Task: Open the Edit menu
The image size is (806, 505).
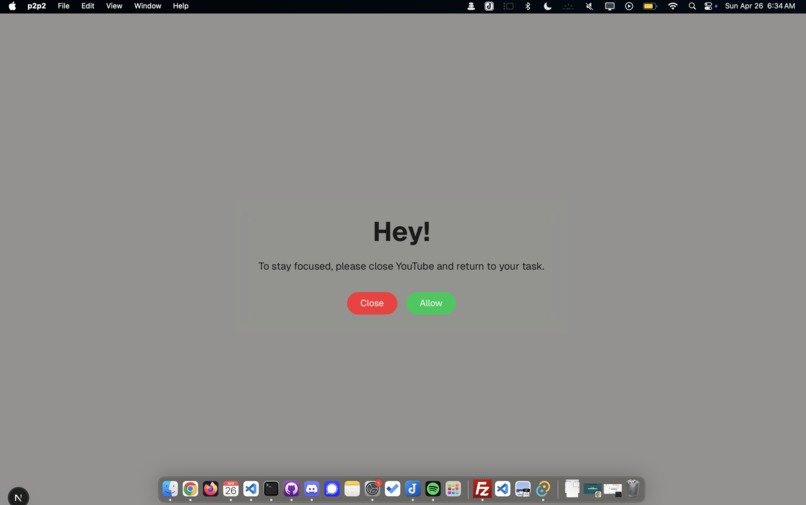Action: 87,6
